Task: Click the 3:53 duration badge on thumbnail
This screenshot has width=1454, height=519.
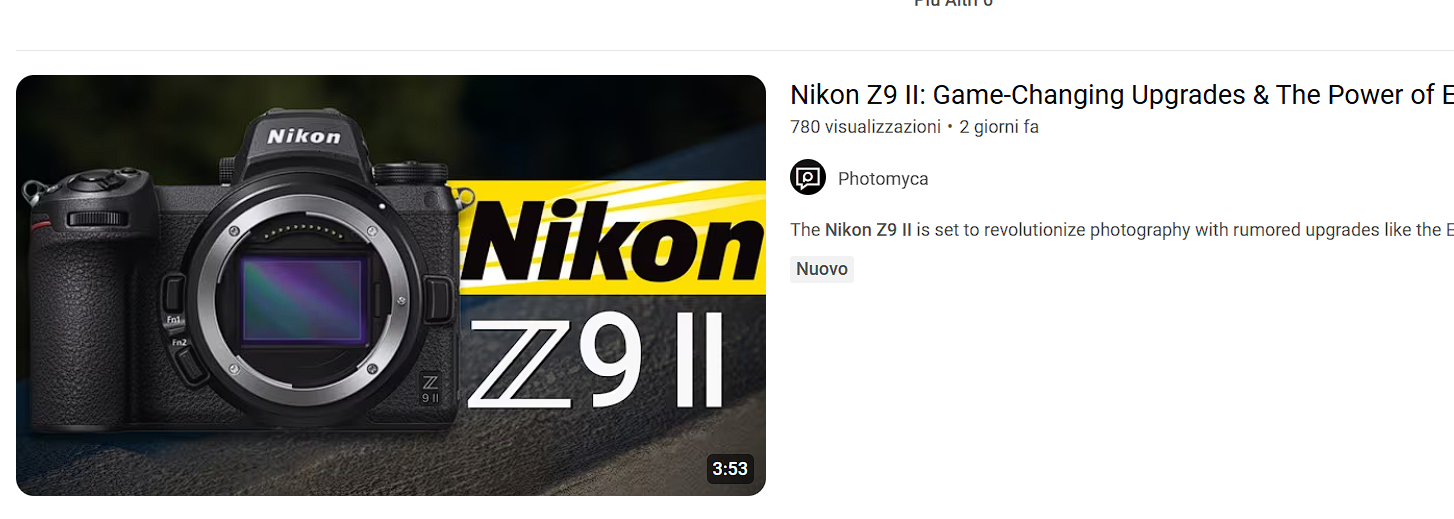Action: 730,468
